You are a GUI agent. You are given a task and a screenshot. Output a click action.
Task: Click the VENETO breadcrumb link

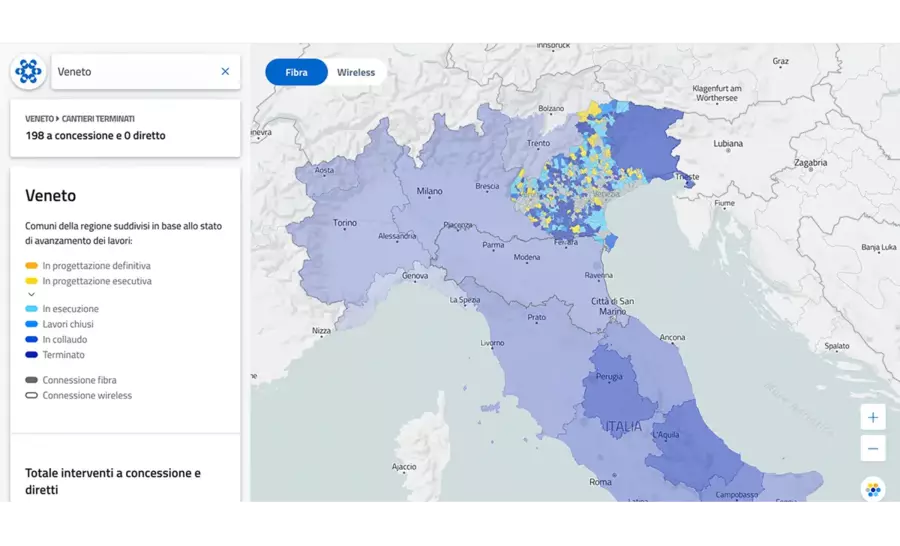tap(39, 119)
